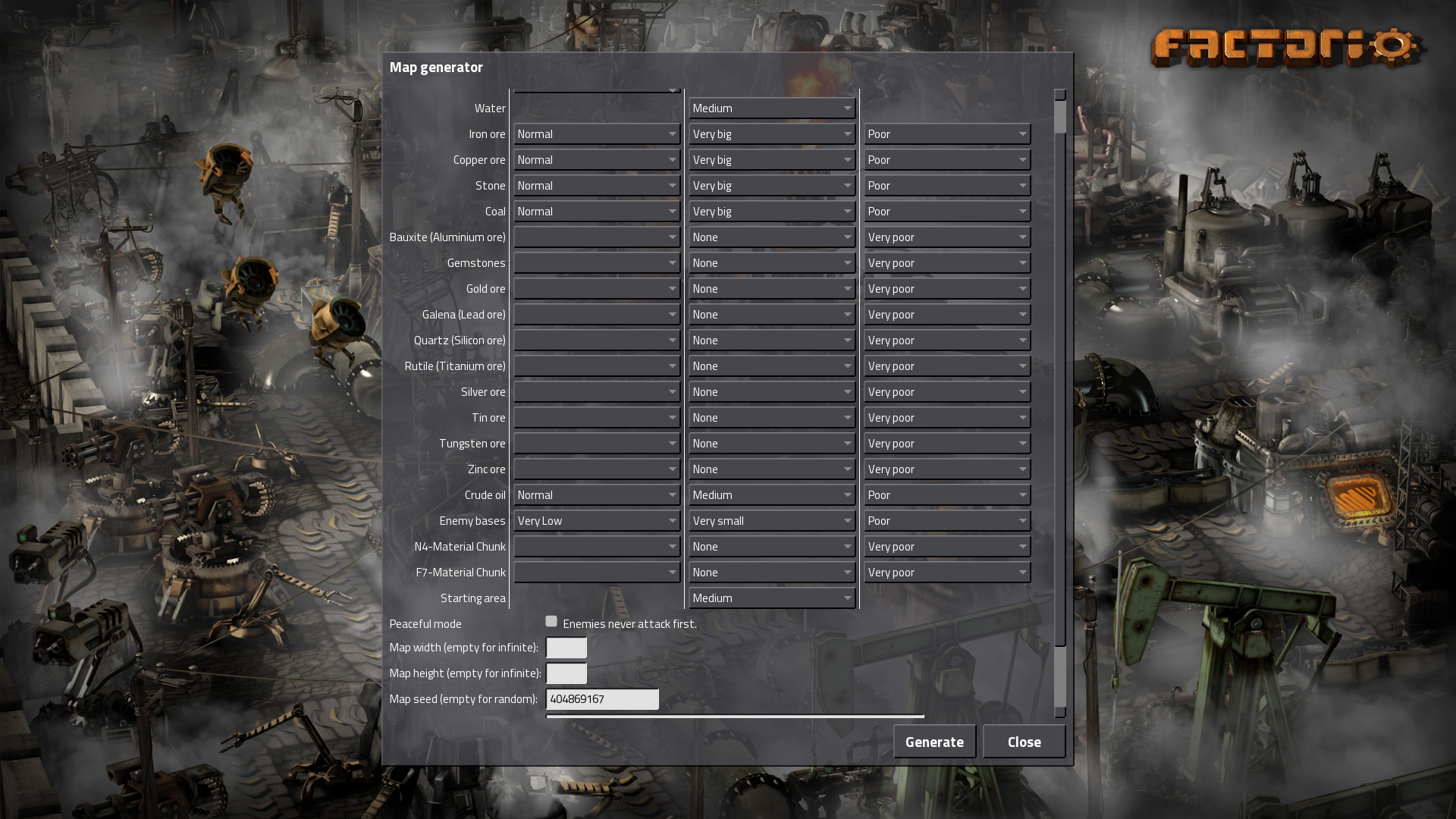
Task: Click the Map seed input field
Action: (602, 699)
